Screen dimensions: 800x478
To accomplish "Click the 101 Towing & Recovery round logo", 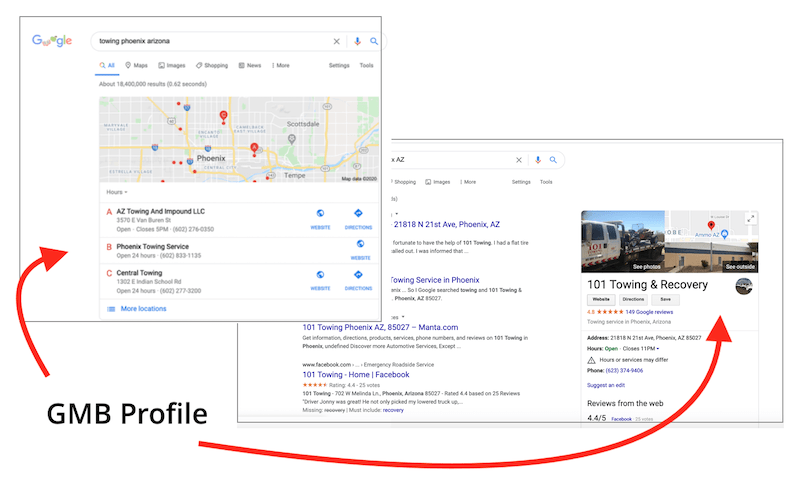I will coord(744,286).
